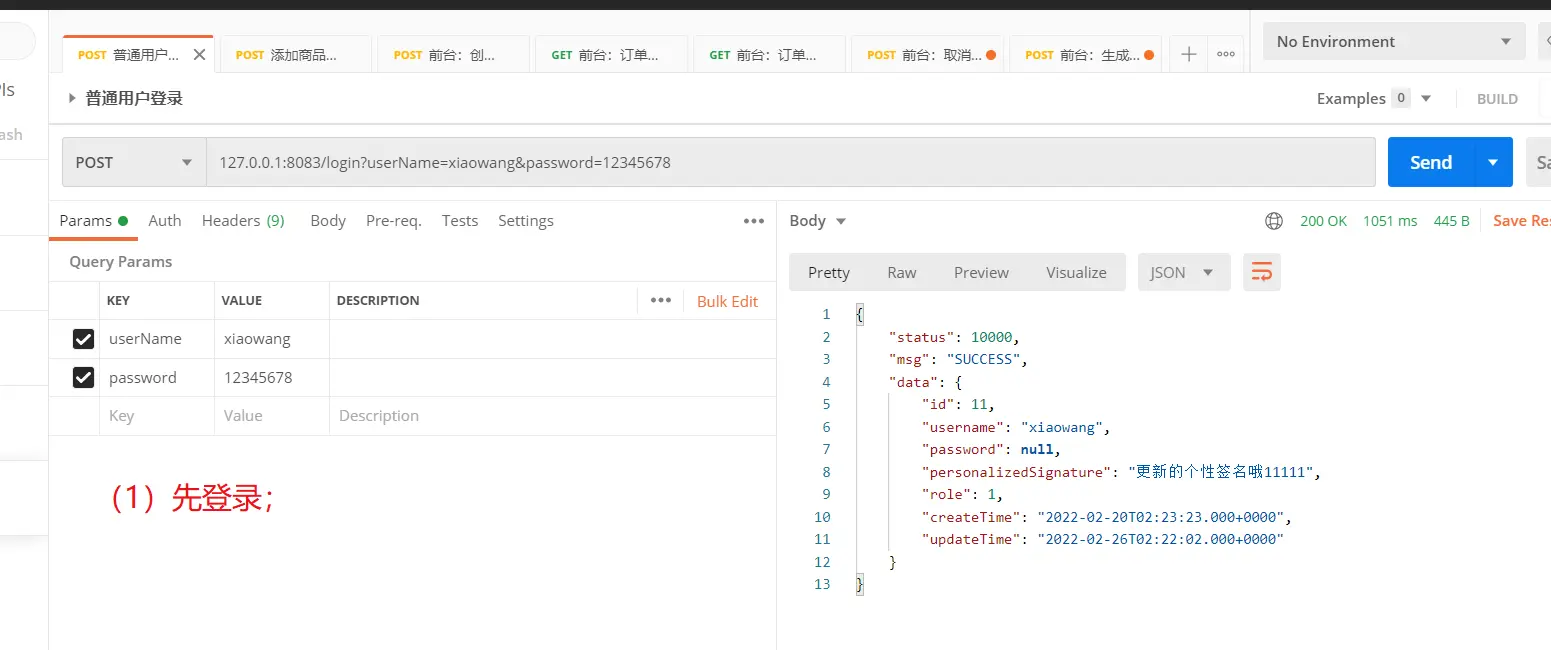Image resolution: width=1551 pixels, height=650 pixels.
Task: Open tab options three-dot menu
Action: click(1226, 55)
